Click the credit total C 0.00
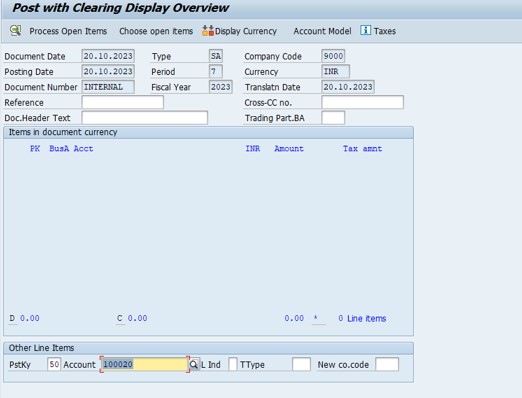The image size is (522, 398). click(x=132, y=318)
